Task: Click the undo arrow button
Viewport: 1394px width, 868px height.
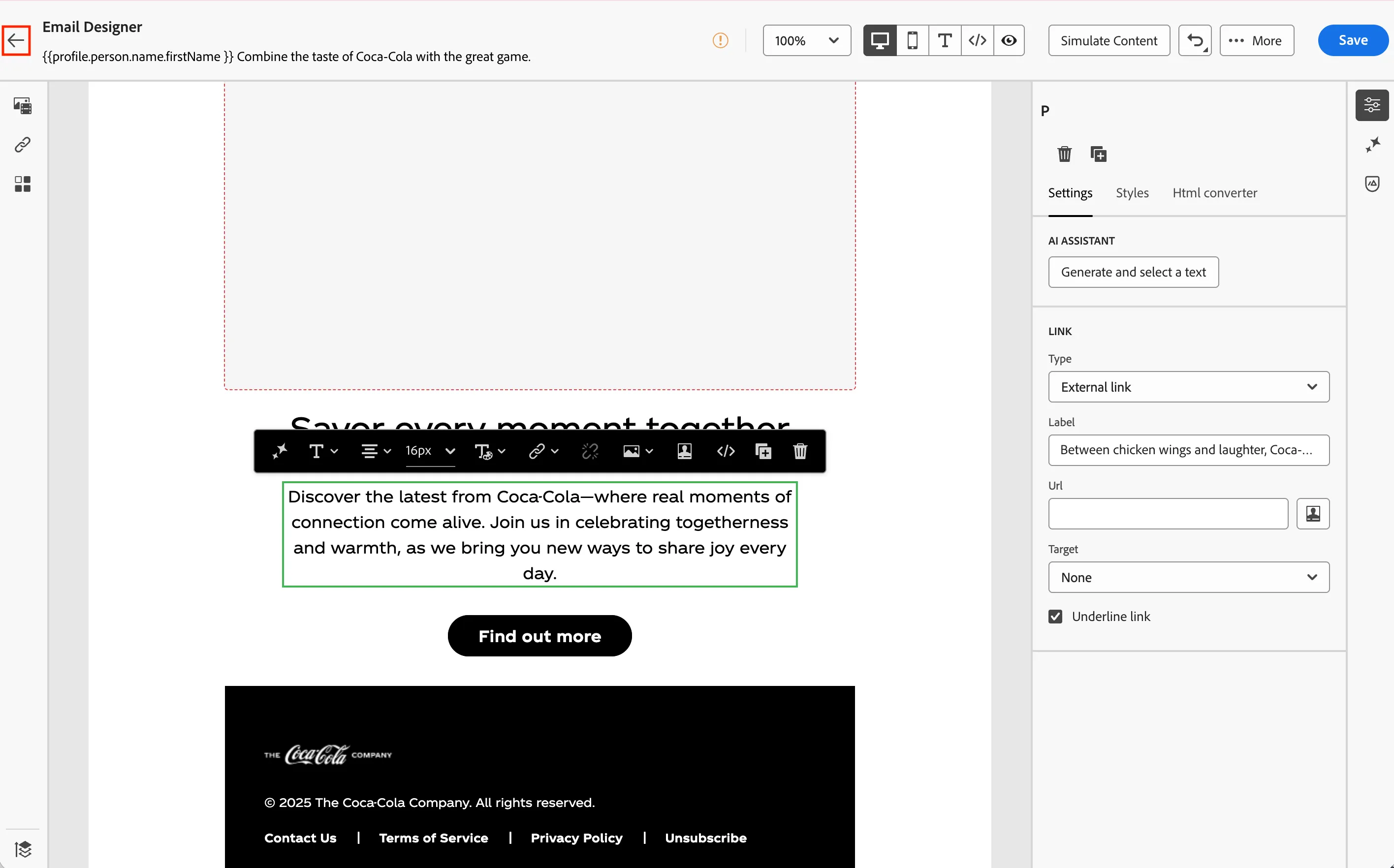Action: pos(1195,40)
